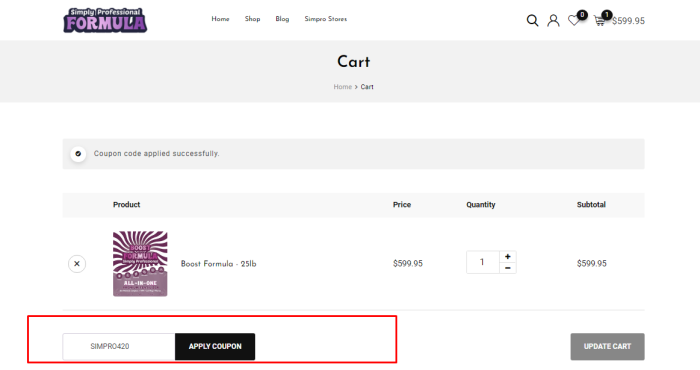Open the shopping cart icon
Screen dimensions: 700x370
(x=600, y=21)
